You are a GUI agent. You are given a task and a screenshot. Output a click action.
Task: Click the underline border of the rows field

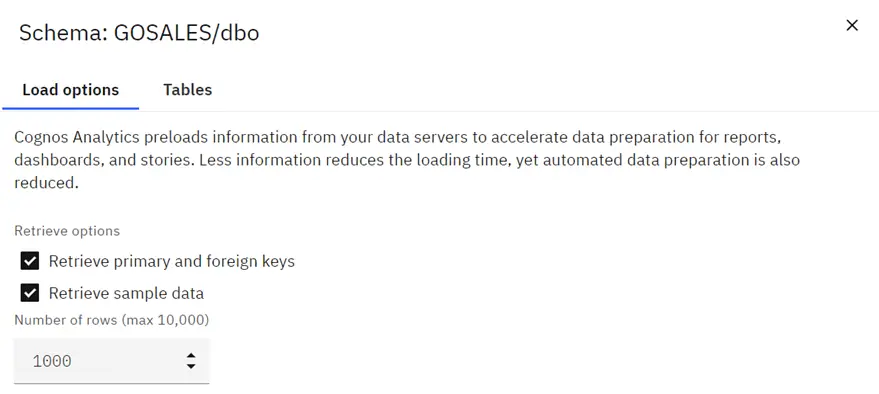(x=112, y=383)
